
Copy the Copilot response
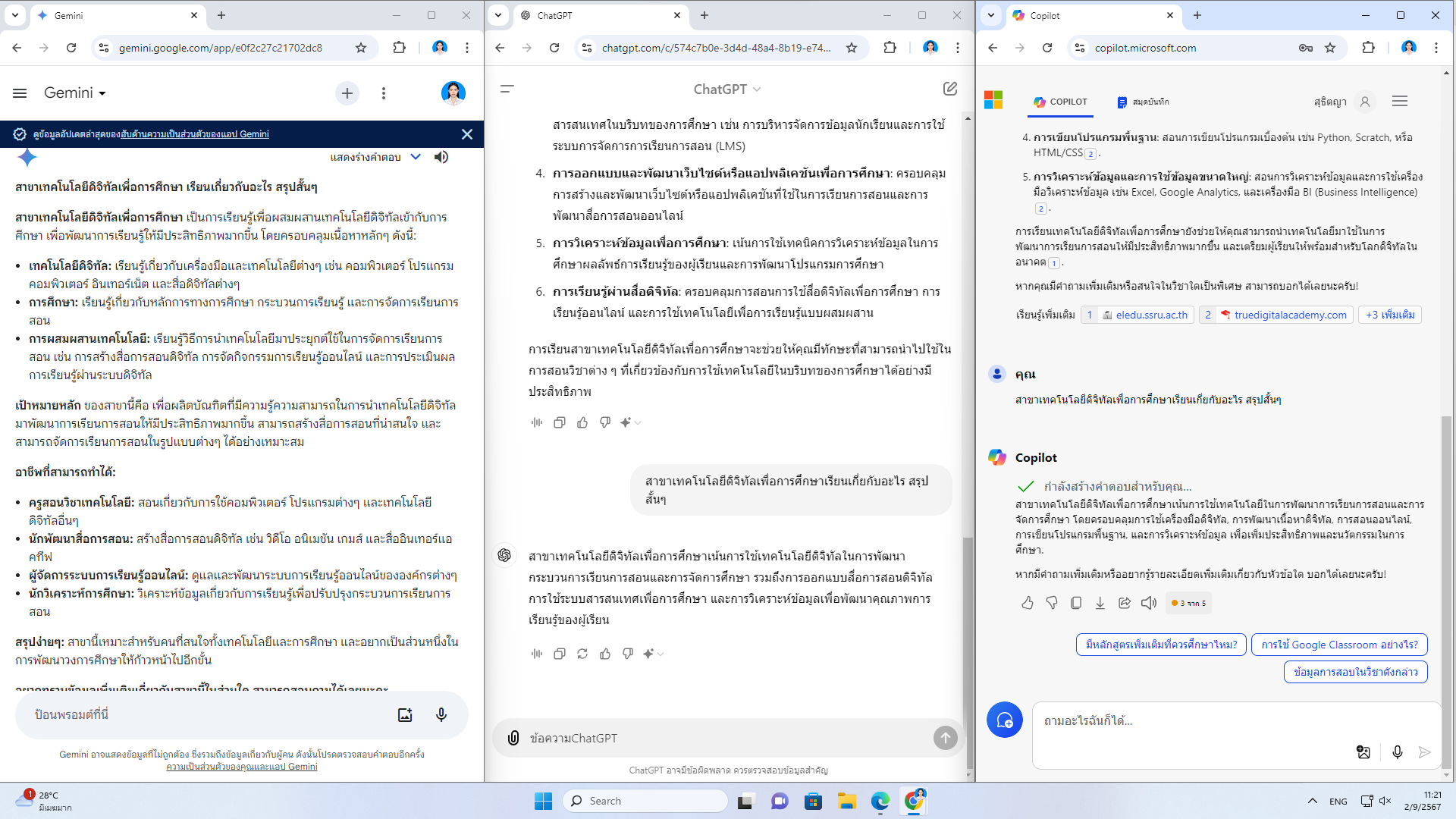click(1076, 603)
